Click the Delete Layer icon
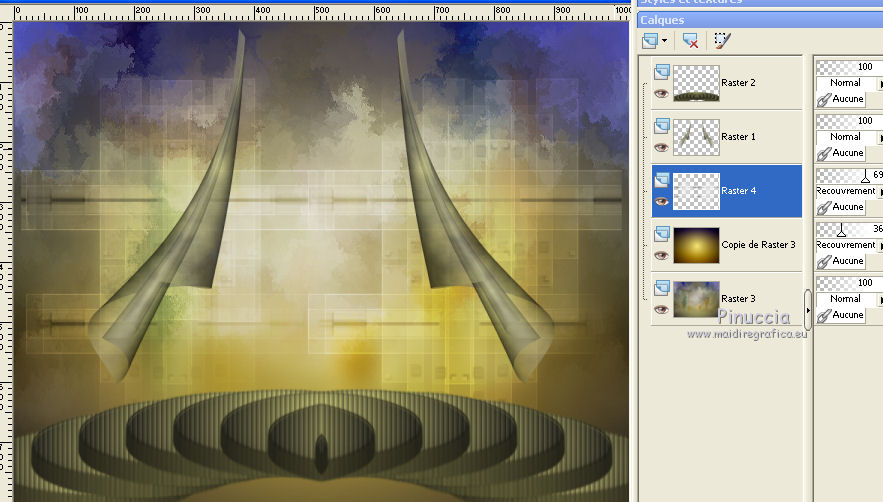This screenshot has width=883, height=502. pyautogui.click(x=690, y=41)
